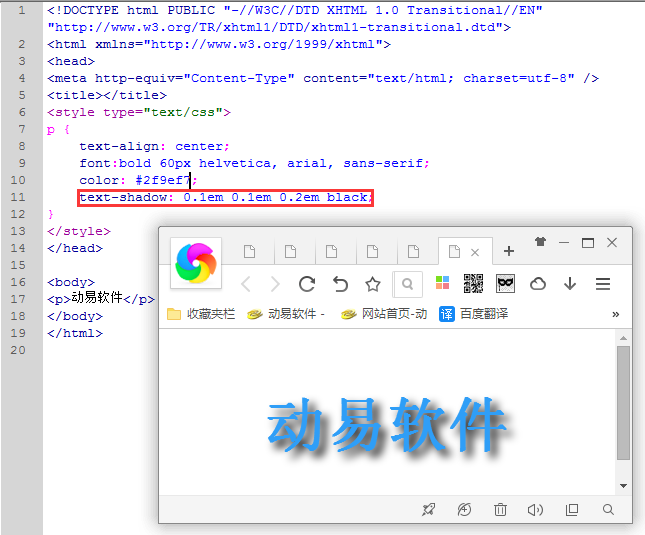The image size is (645, 535).
Task: Reload the page with the refresh icon
Action: (307, 284)
